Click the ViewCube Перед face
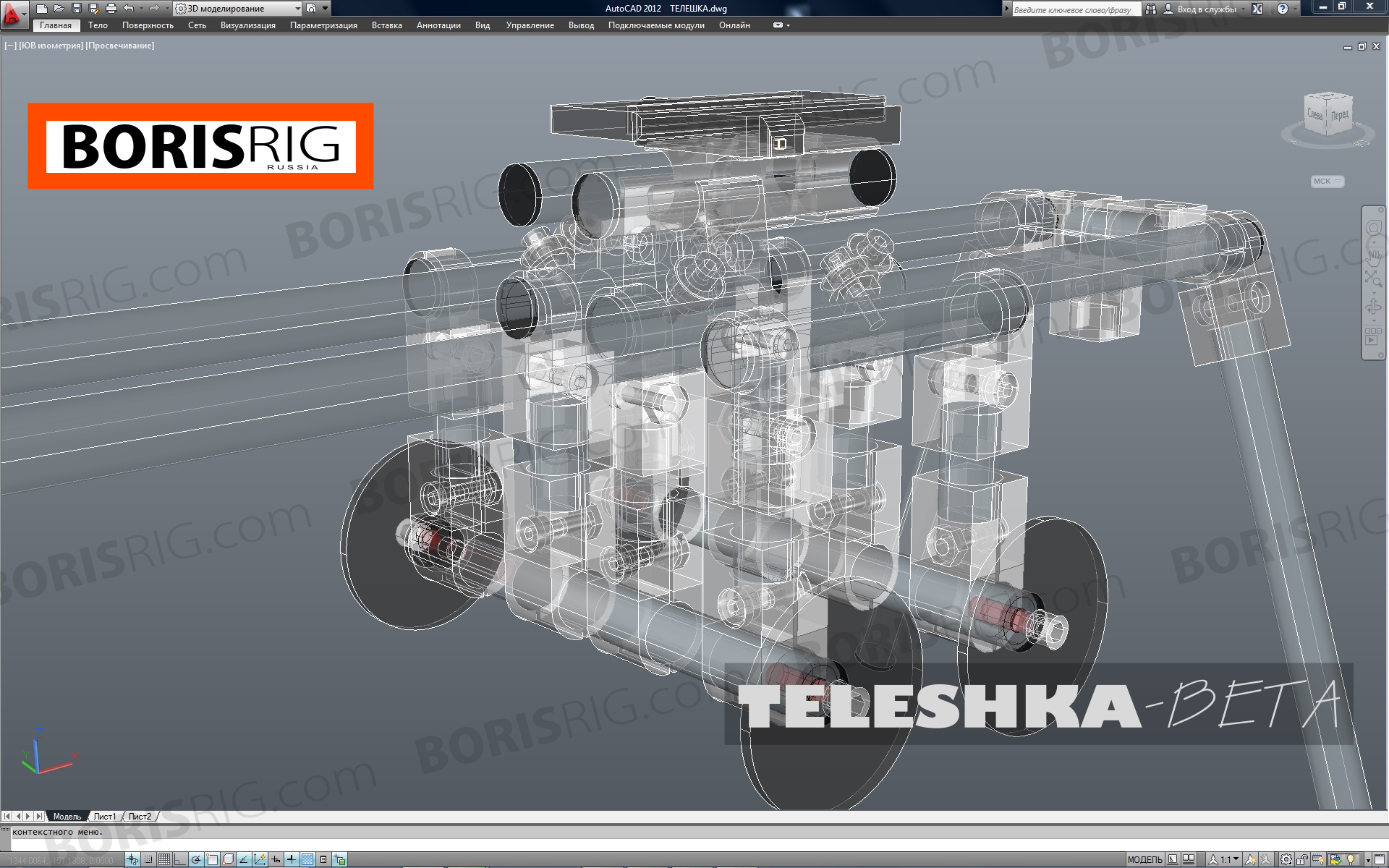The image size is (1389, 868). [1339, 116]
